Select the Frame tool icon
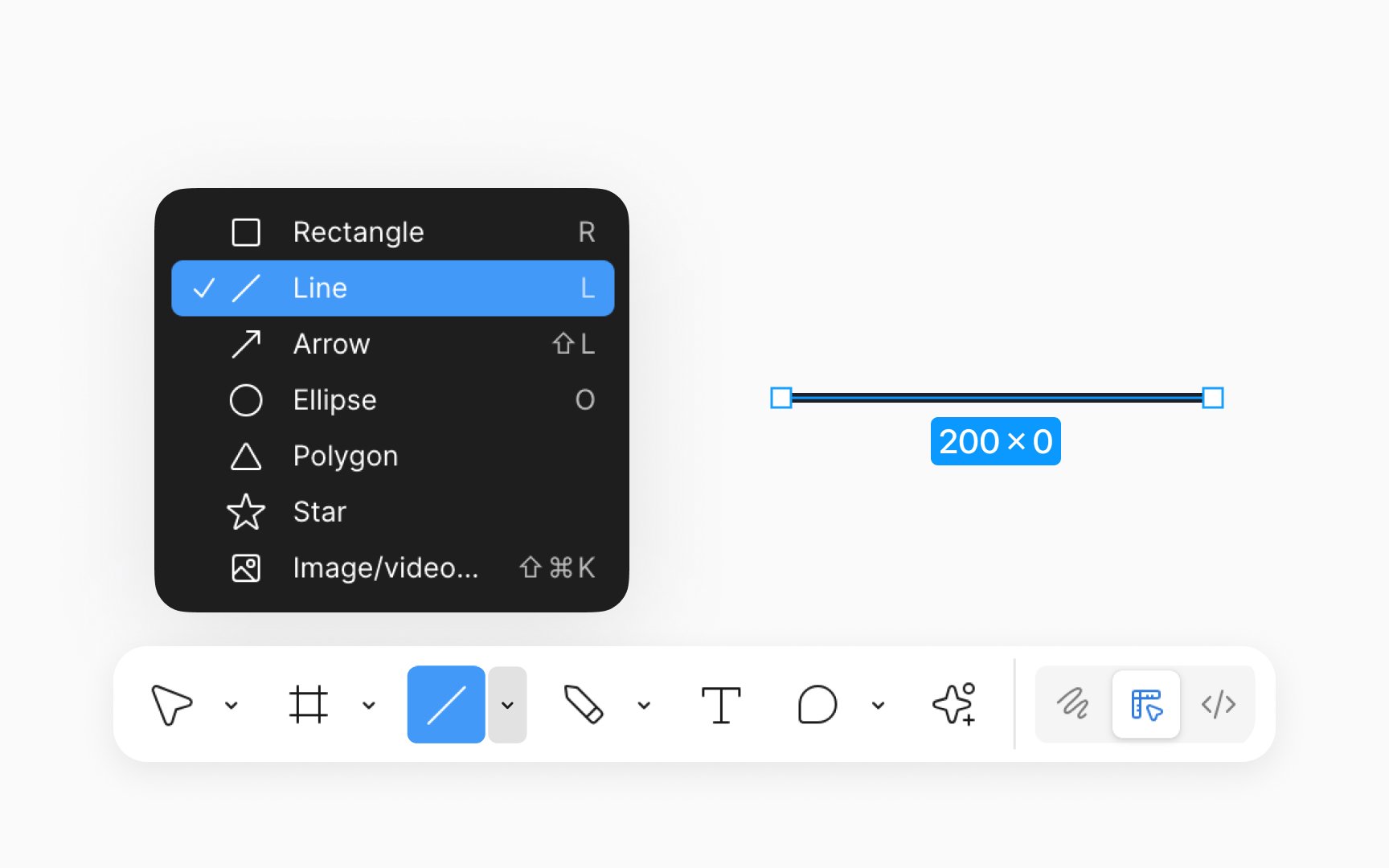 coord(309,705)
